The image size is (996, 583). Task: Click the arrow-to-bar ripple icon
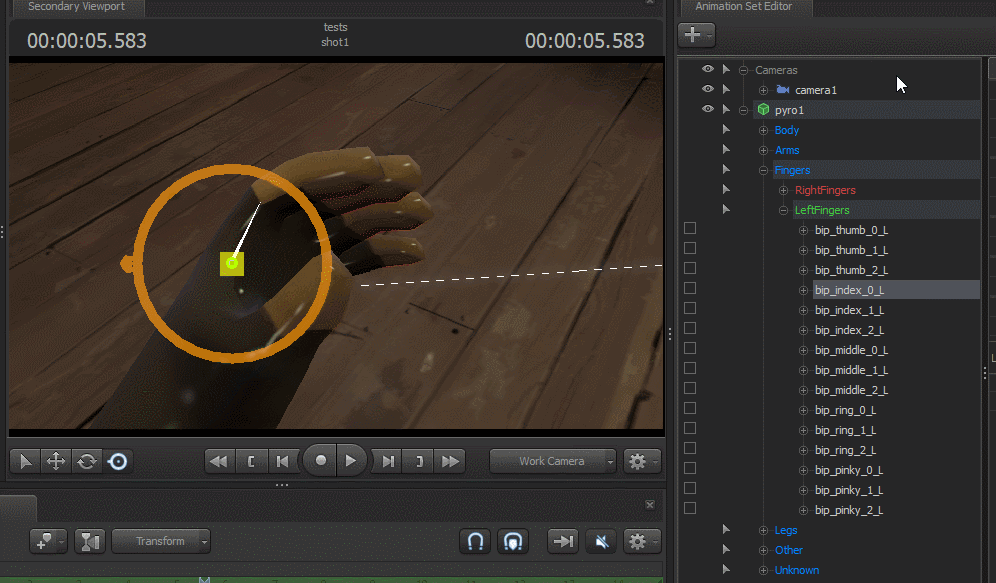tap(563, 541)
